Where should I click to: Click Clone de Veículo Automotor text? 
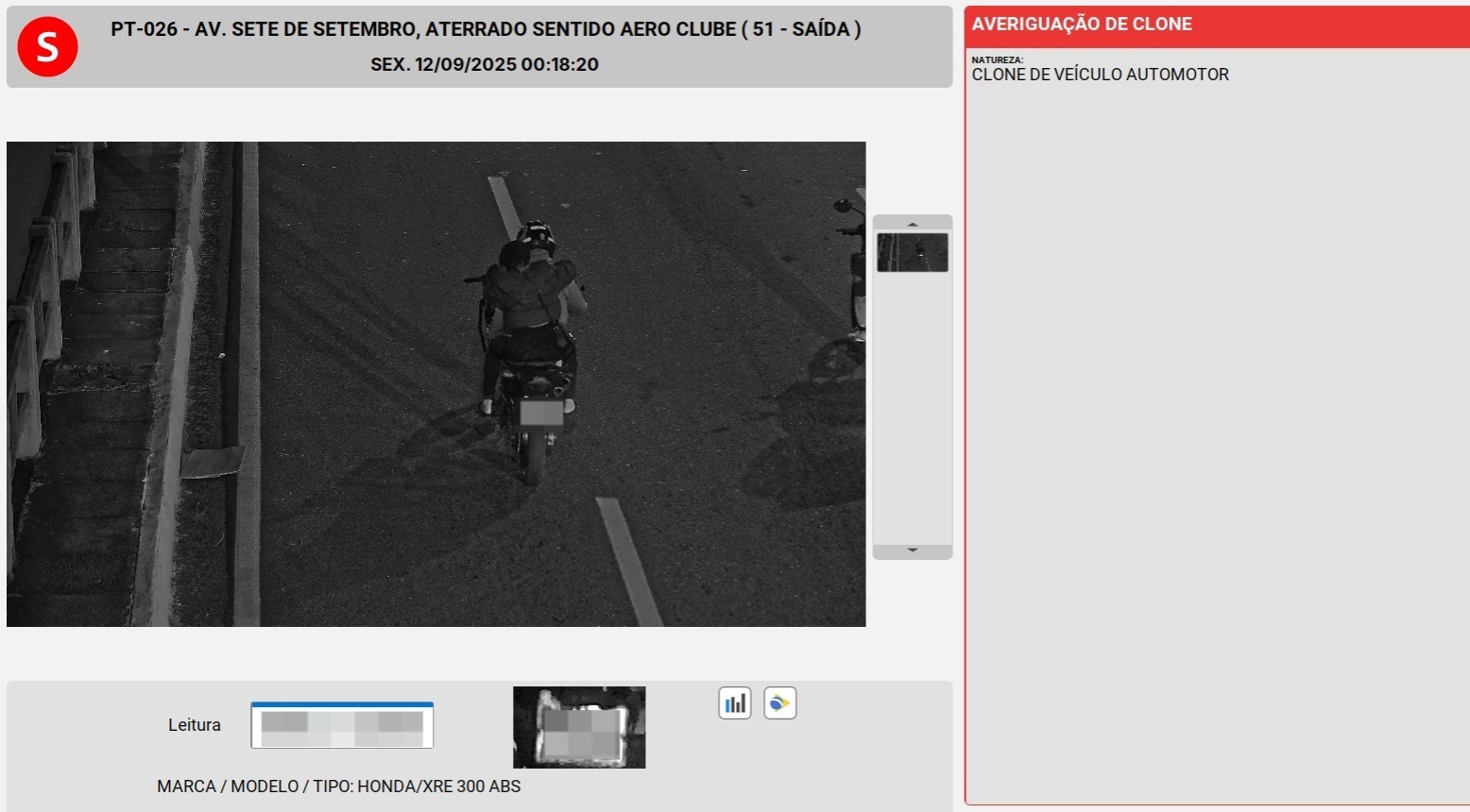click(x=1100, y=75)
